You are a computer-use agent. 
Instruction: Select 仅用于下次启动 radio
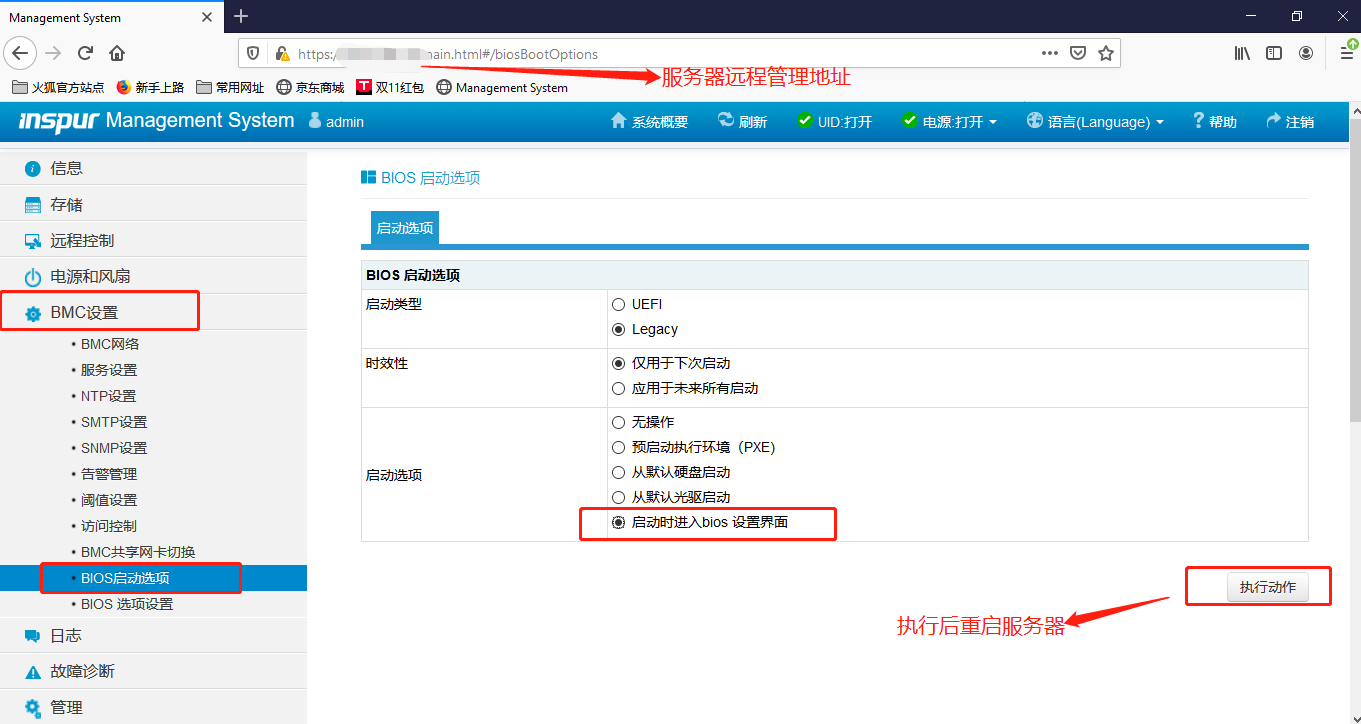coord(618,363)
